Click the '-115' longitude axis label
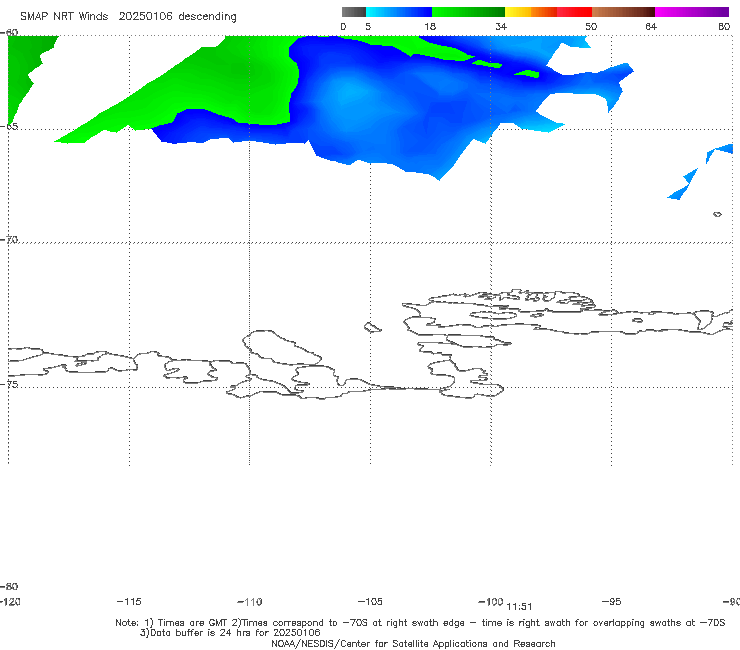The height and width of the screenshot is (650, 740). pyautogui.click(x=129, y=601)
